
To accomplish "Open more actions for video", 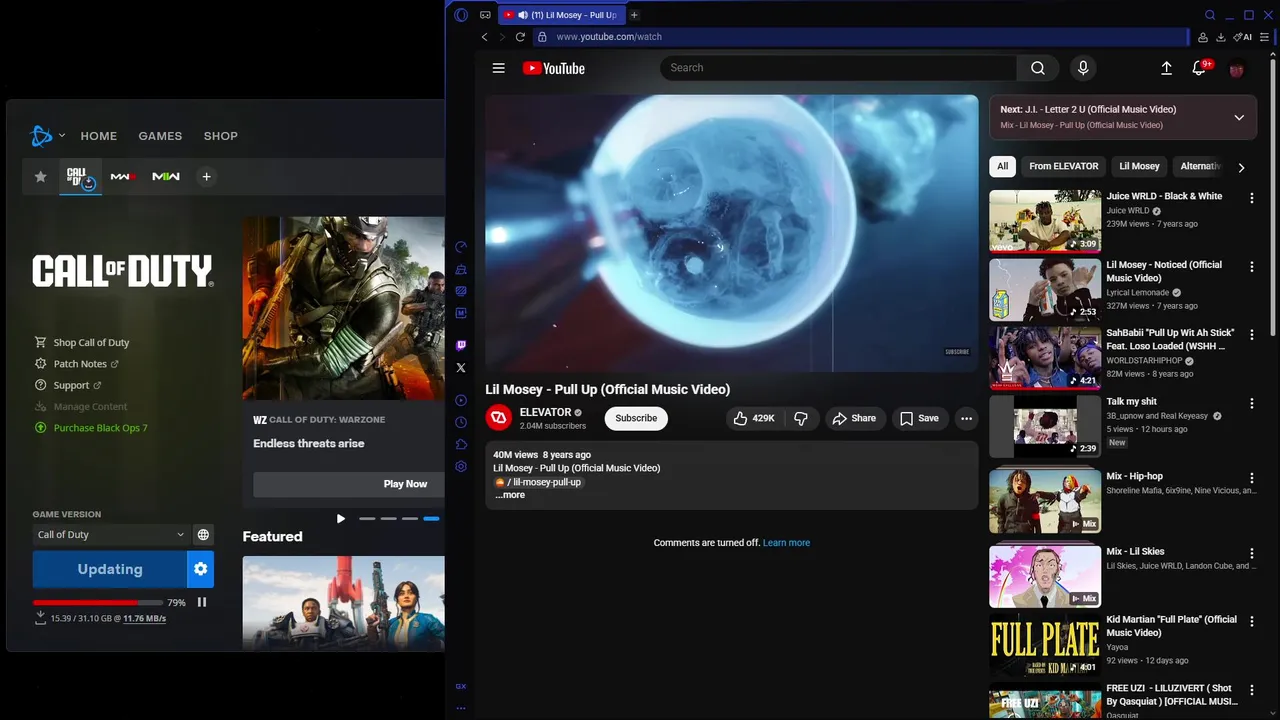I will point(966,418).
